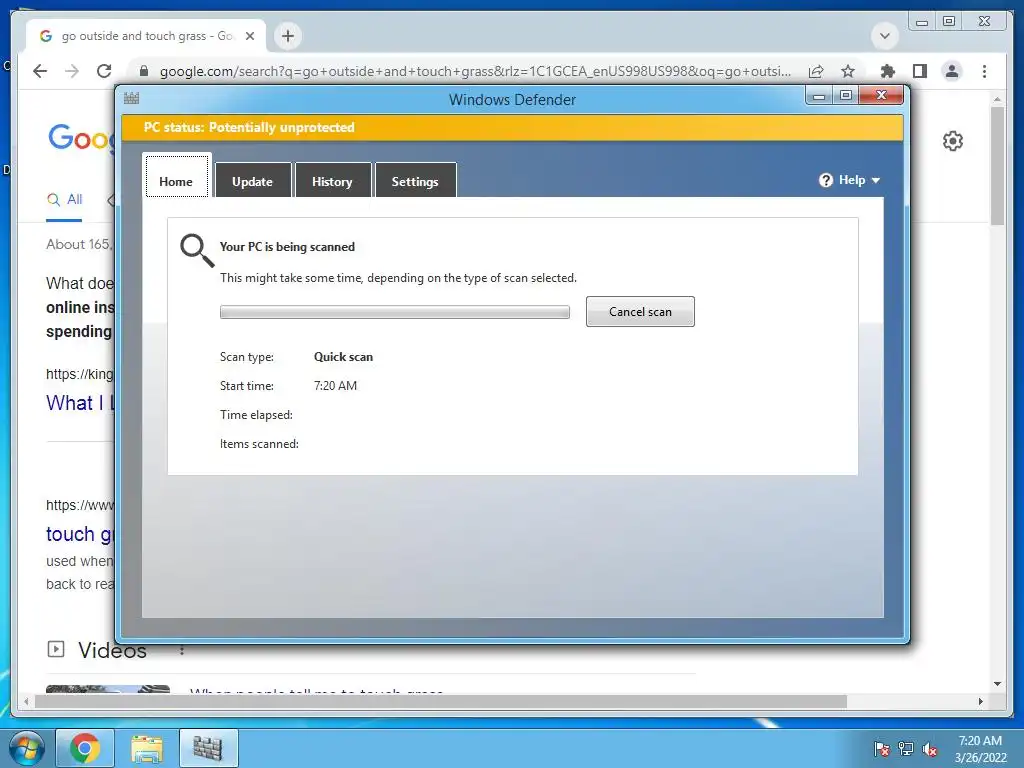Click the Chrome address bar URL

[x=475, y=71]
